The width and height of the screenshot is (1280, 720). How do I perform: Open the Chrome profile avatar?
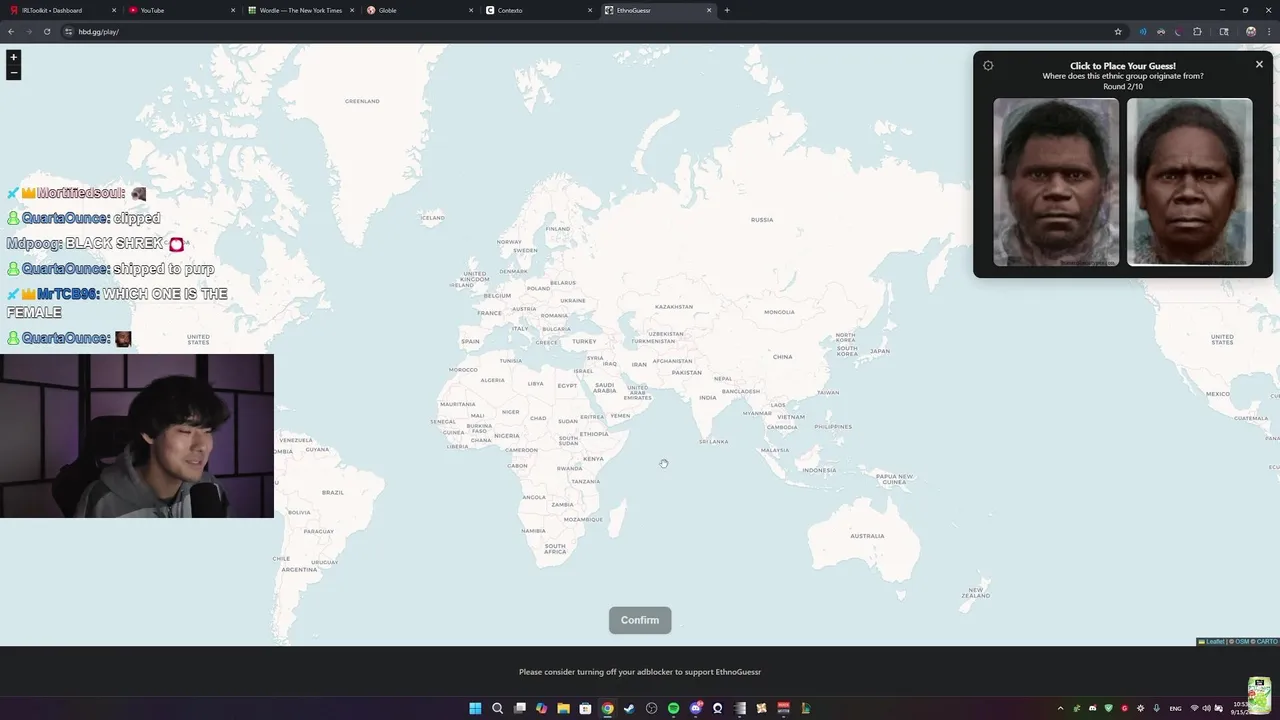1251,32
